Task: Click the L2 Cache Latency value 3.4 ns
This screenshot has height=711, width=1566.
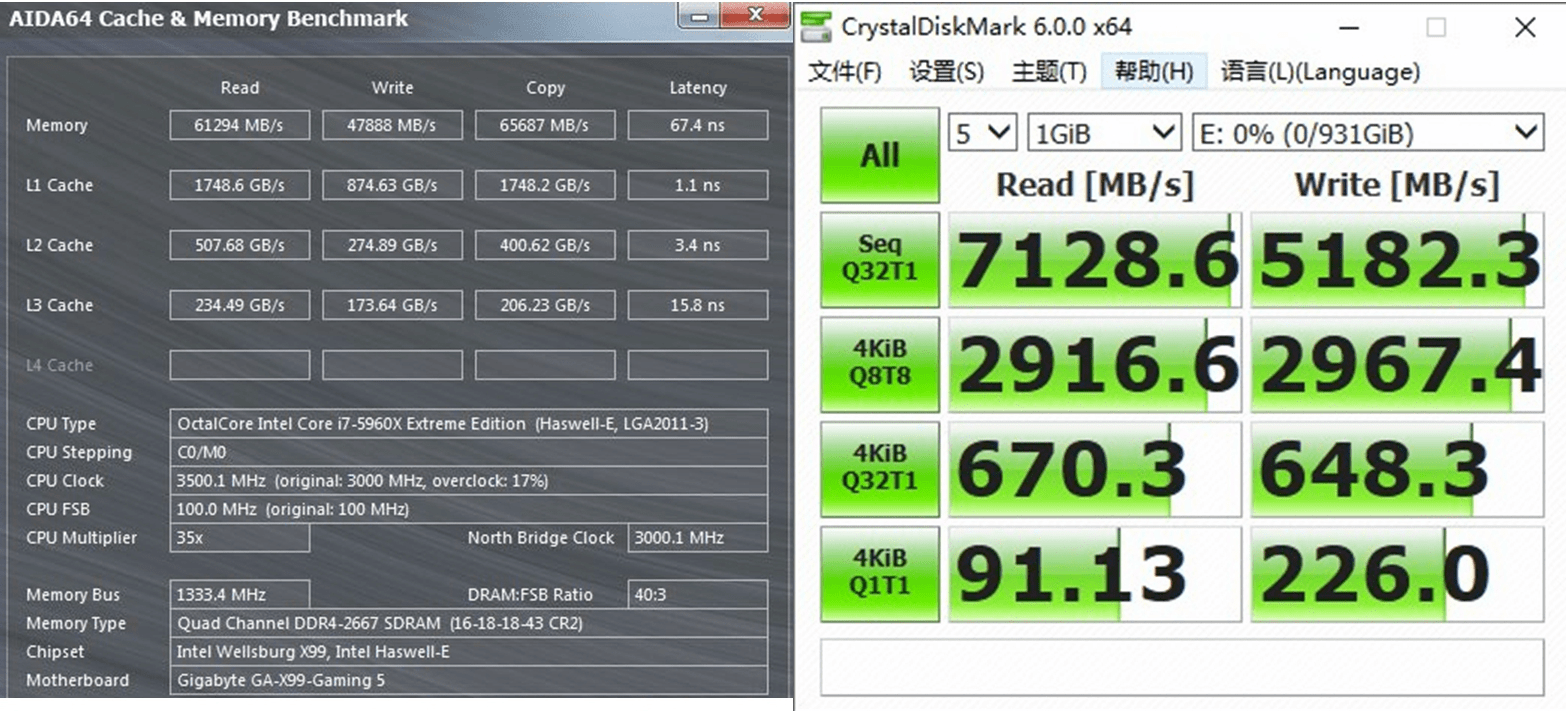Action: (x=698, y=245)
